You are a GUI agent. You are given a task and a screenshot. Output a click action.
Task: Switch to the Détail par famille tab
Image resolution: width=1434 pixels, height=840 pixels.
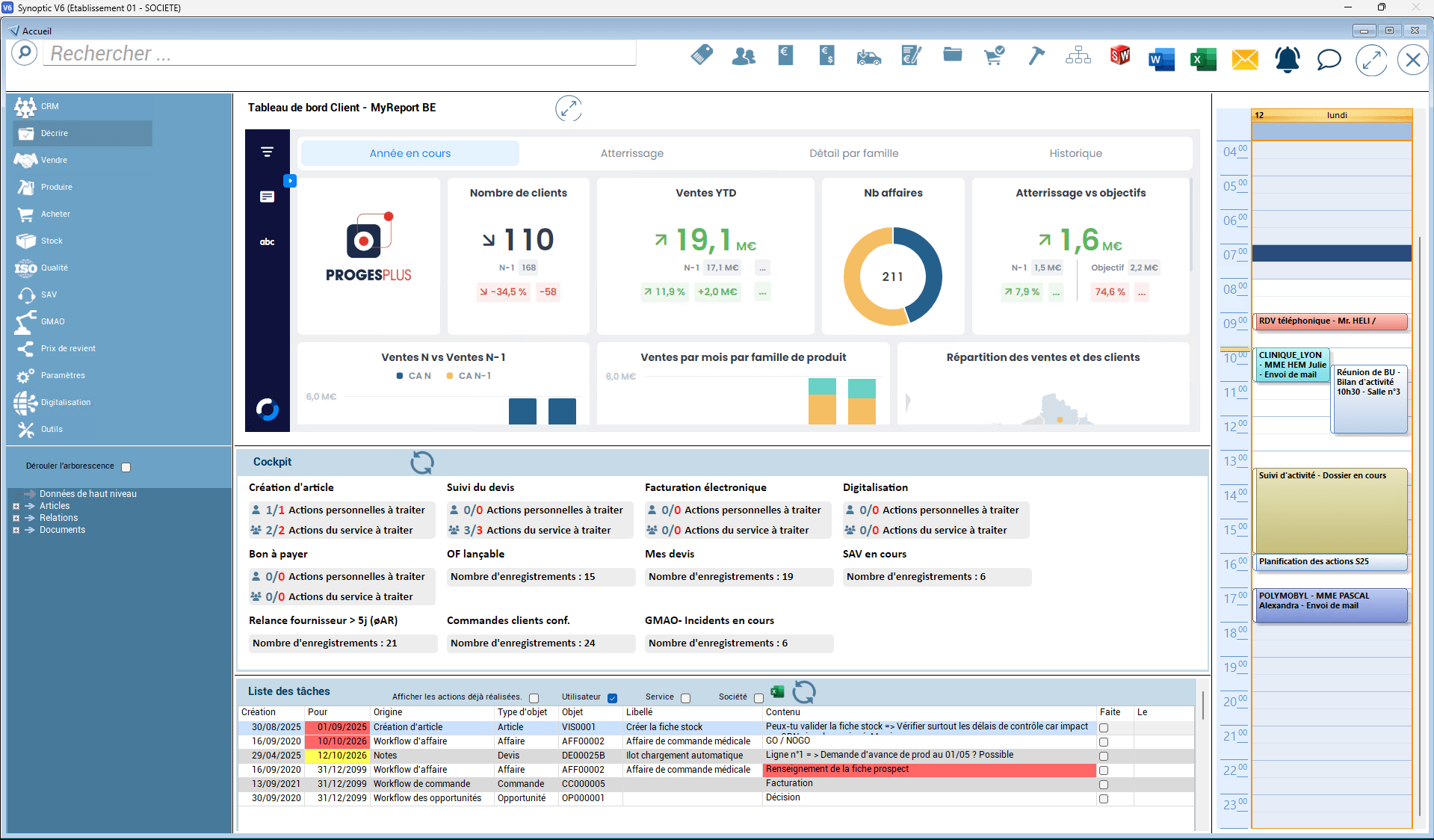click(x=854, y=153)
